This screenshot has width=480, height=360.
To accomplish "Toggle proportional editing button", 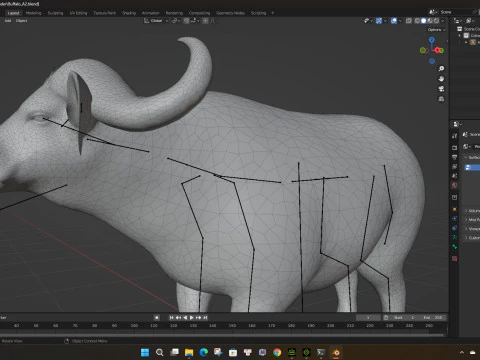I will click(x=205, y=21).
